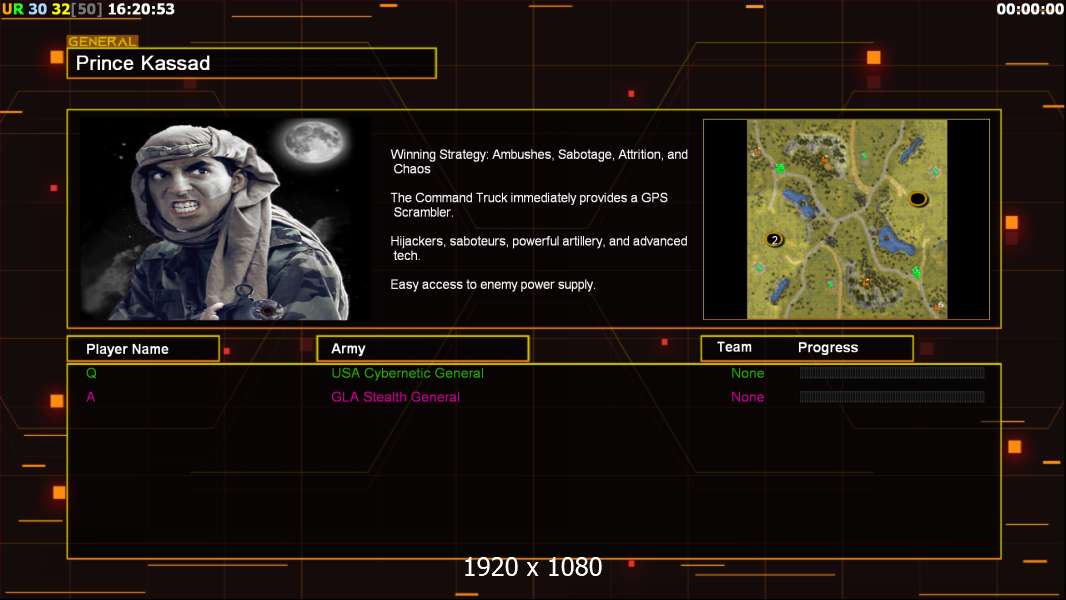Click the Team value None for player Q

coord(747,373)
